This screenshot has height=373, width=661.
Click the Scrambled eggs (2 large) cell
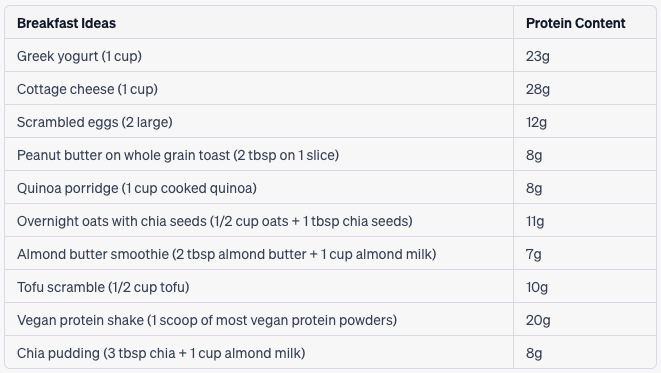click(x=259, y=121)
